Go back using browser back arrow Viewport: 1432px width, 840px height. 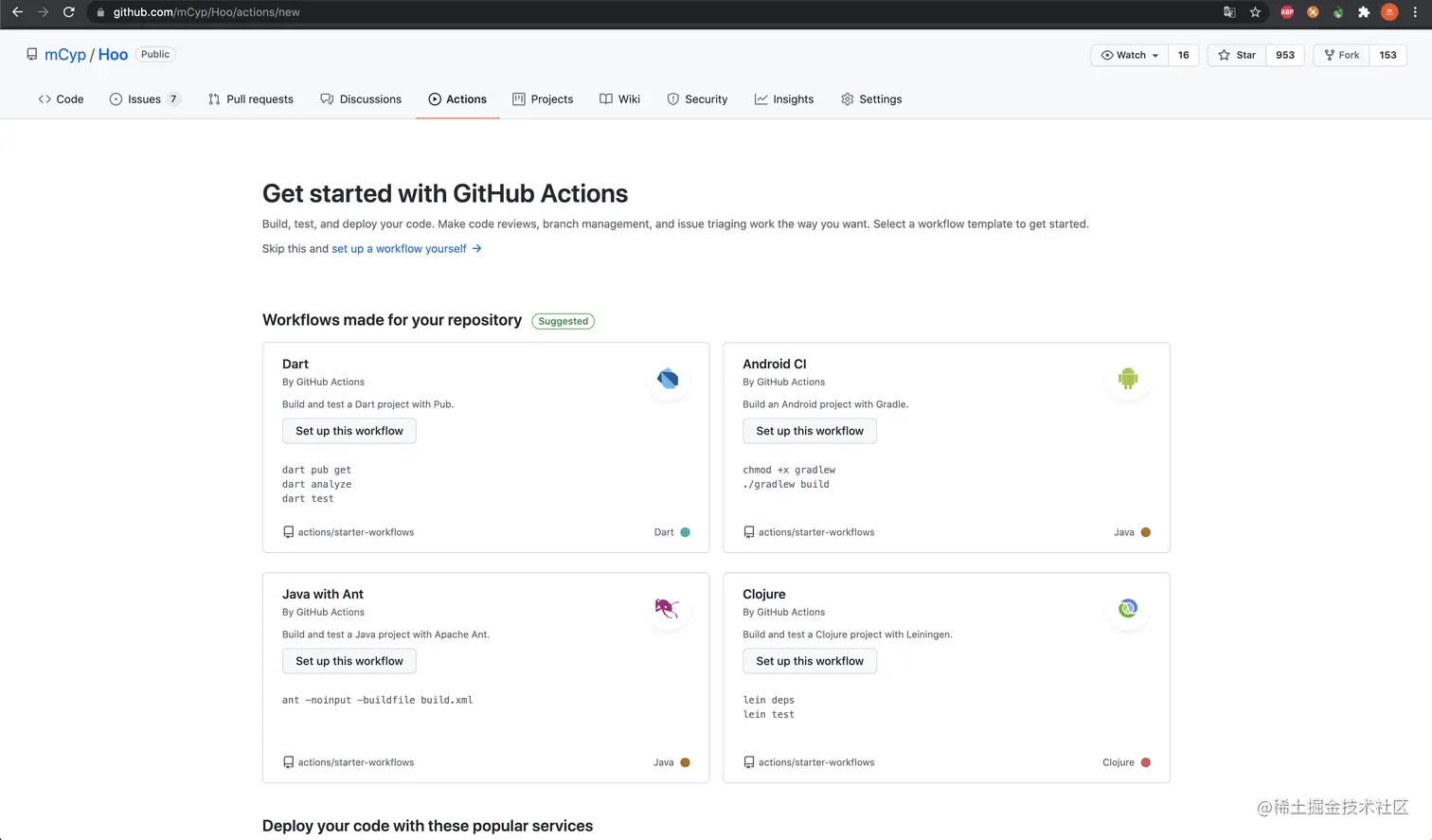[x=17, y=12]
